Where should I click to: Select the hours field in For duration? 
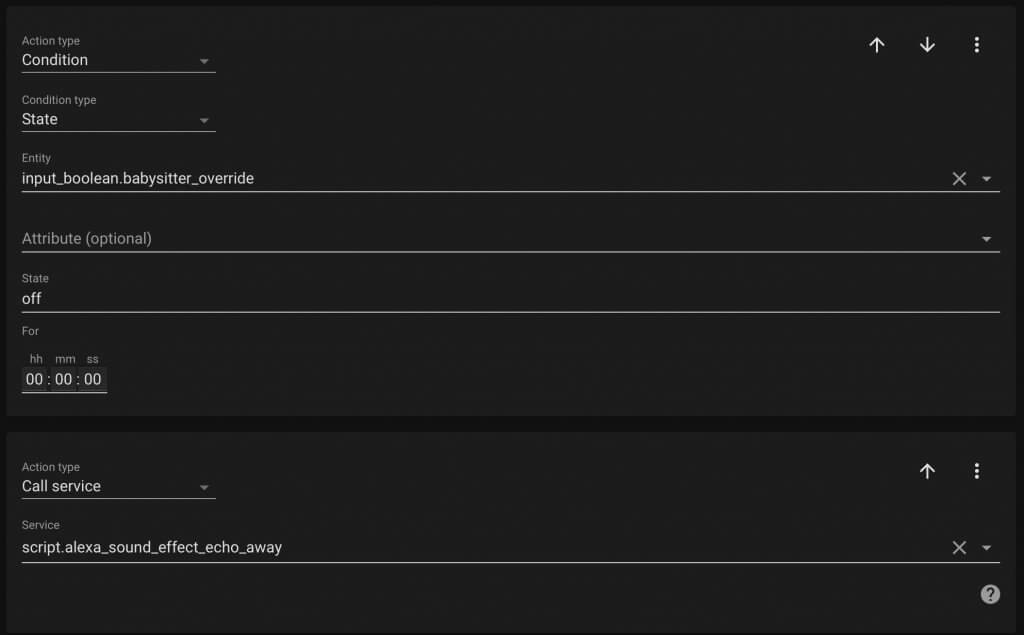point(35,380)
